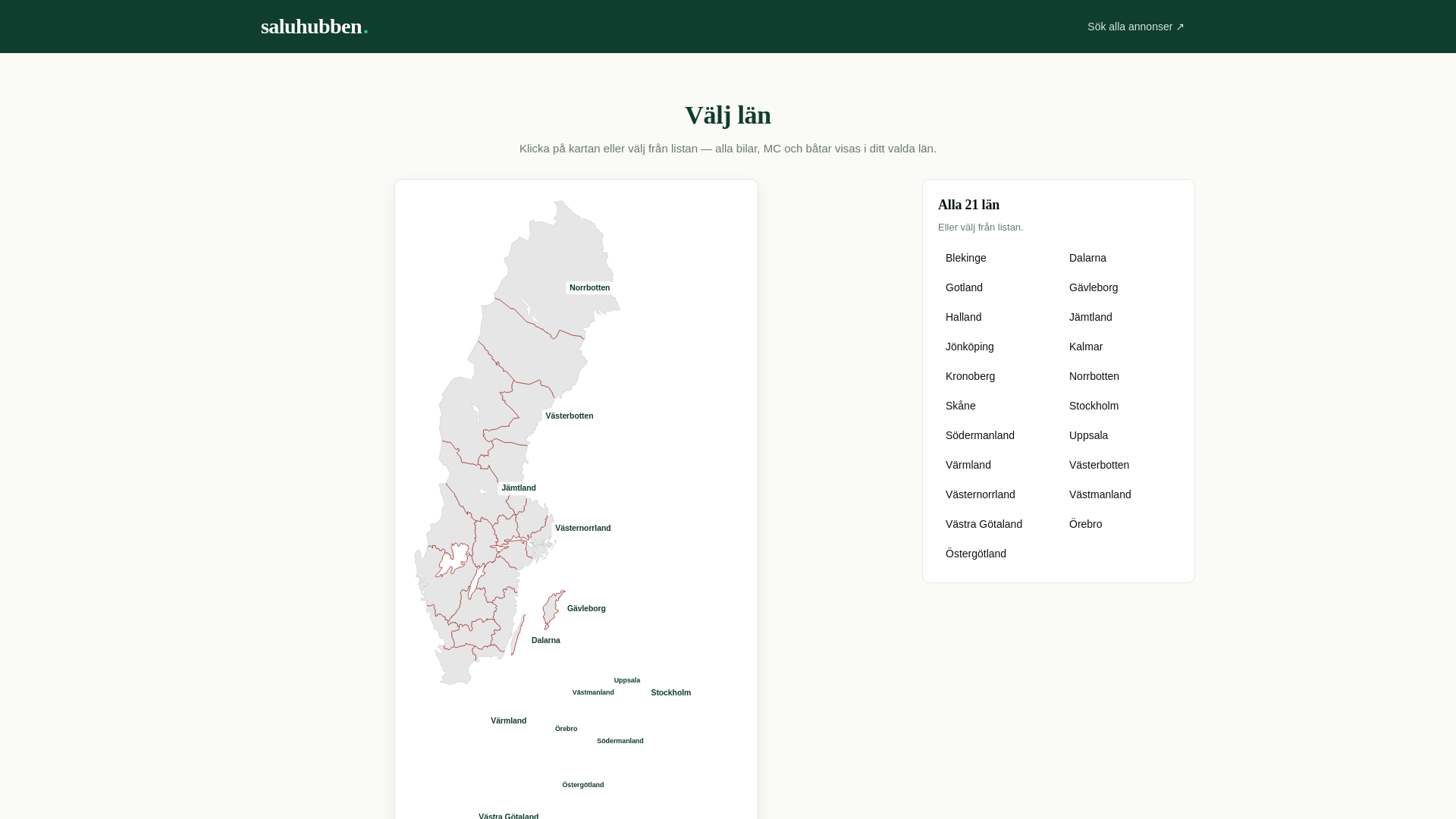Select Uppsala in the county list
Viewport: 1456px width, 819px height.
pyautogui.click(x=1120, y=435)
